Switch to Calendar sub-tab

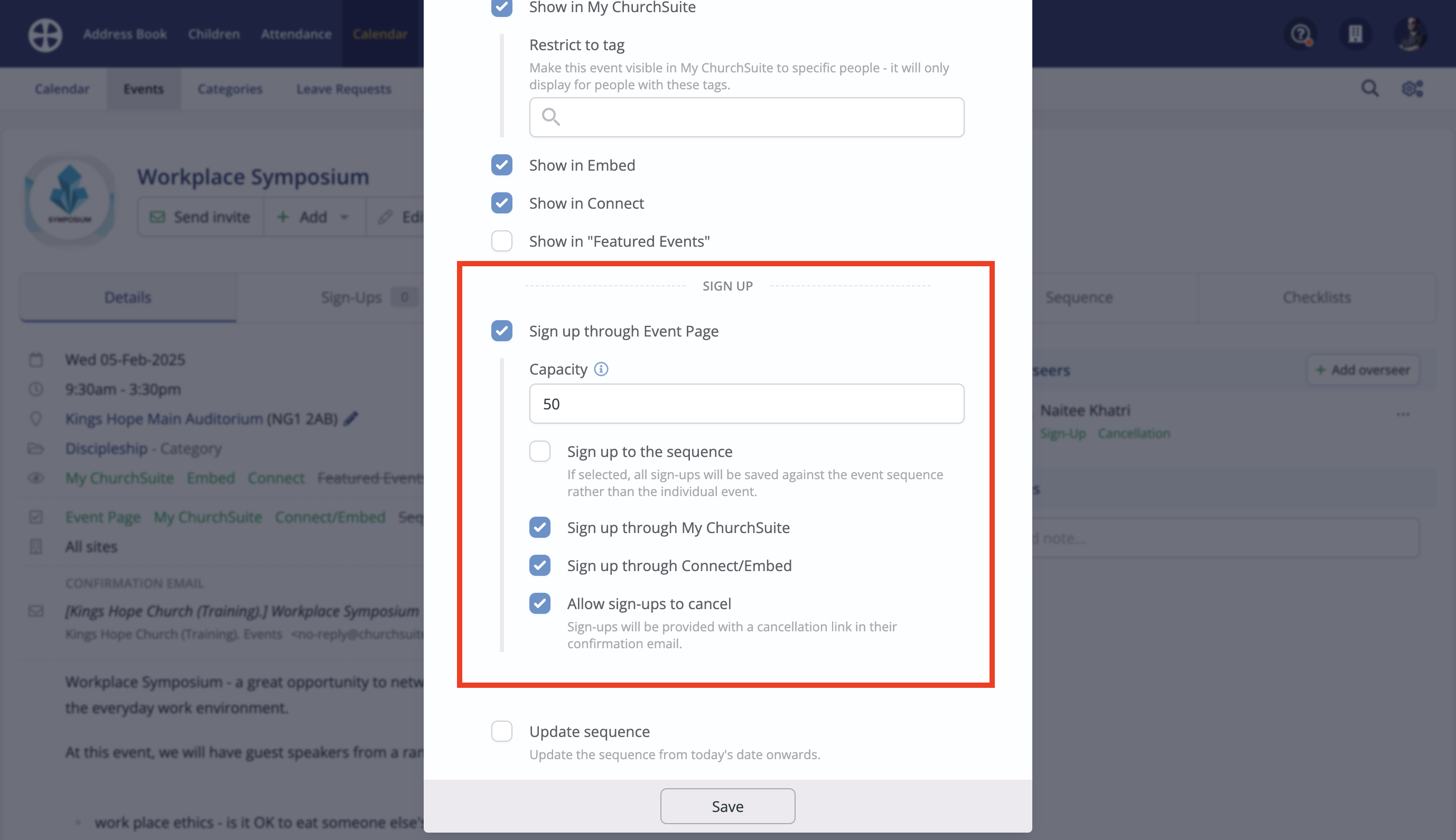click(62, 89)
